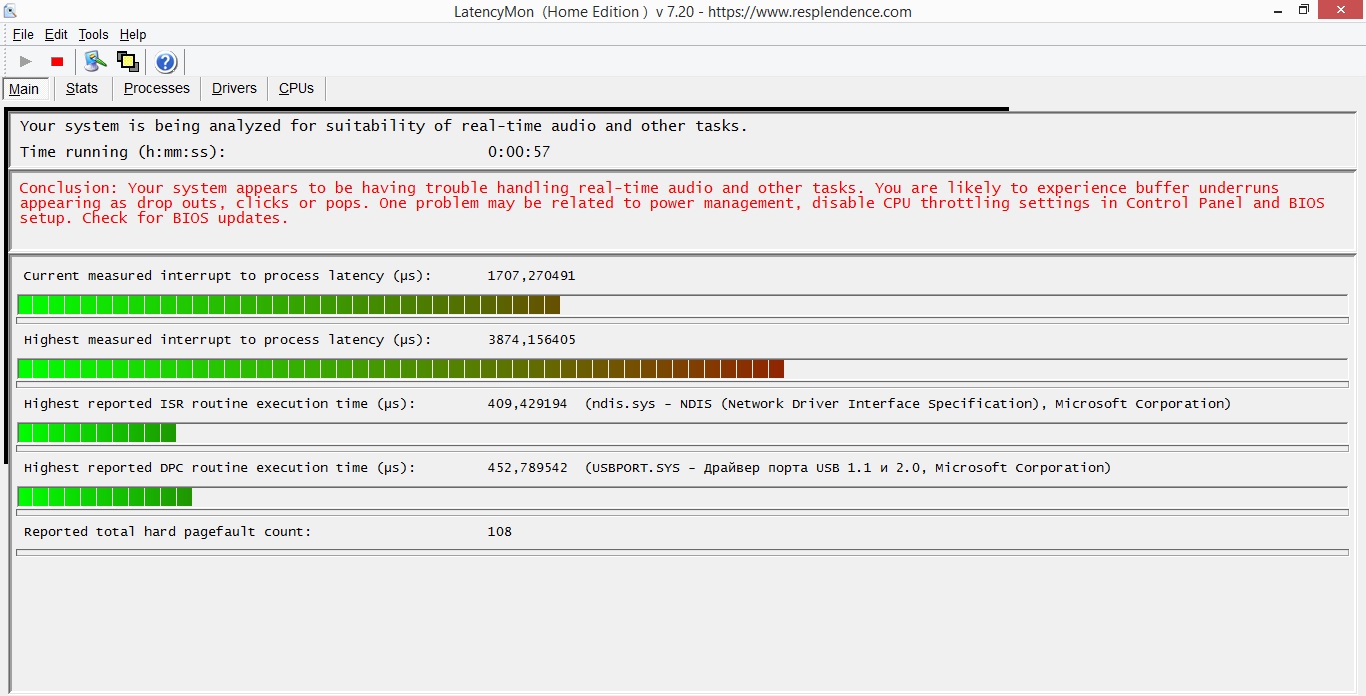Restore down the LatencyMon window
The width and height of the screenshot is (1366, 696).
click(x=1304, y=11)
